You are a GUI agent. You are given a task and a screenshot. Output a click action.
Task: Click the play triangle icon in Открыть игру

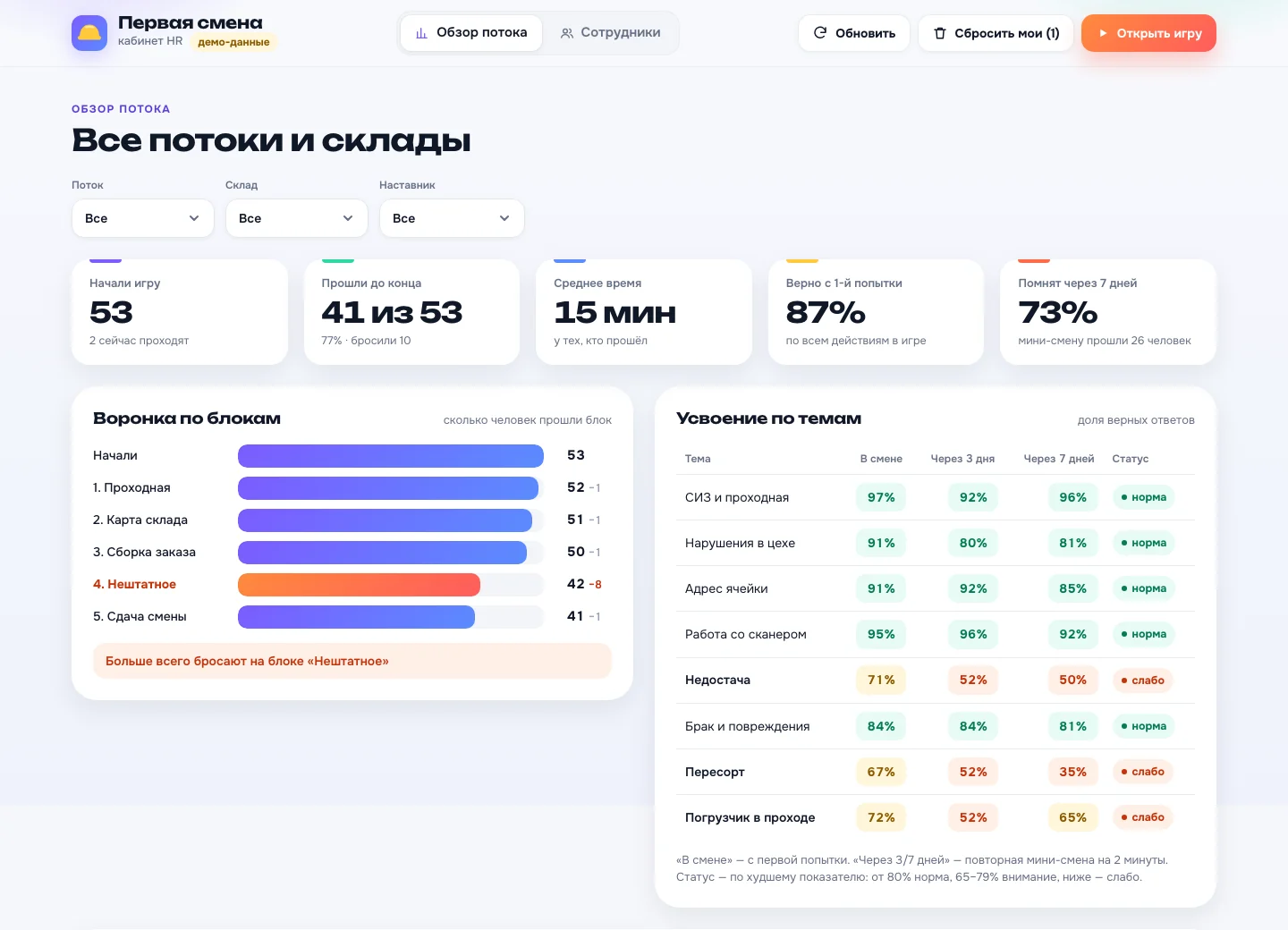1104,33
